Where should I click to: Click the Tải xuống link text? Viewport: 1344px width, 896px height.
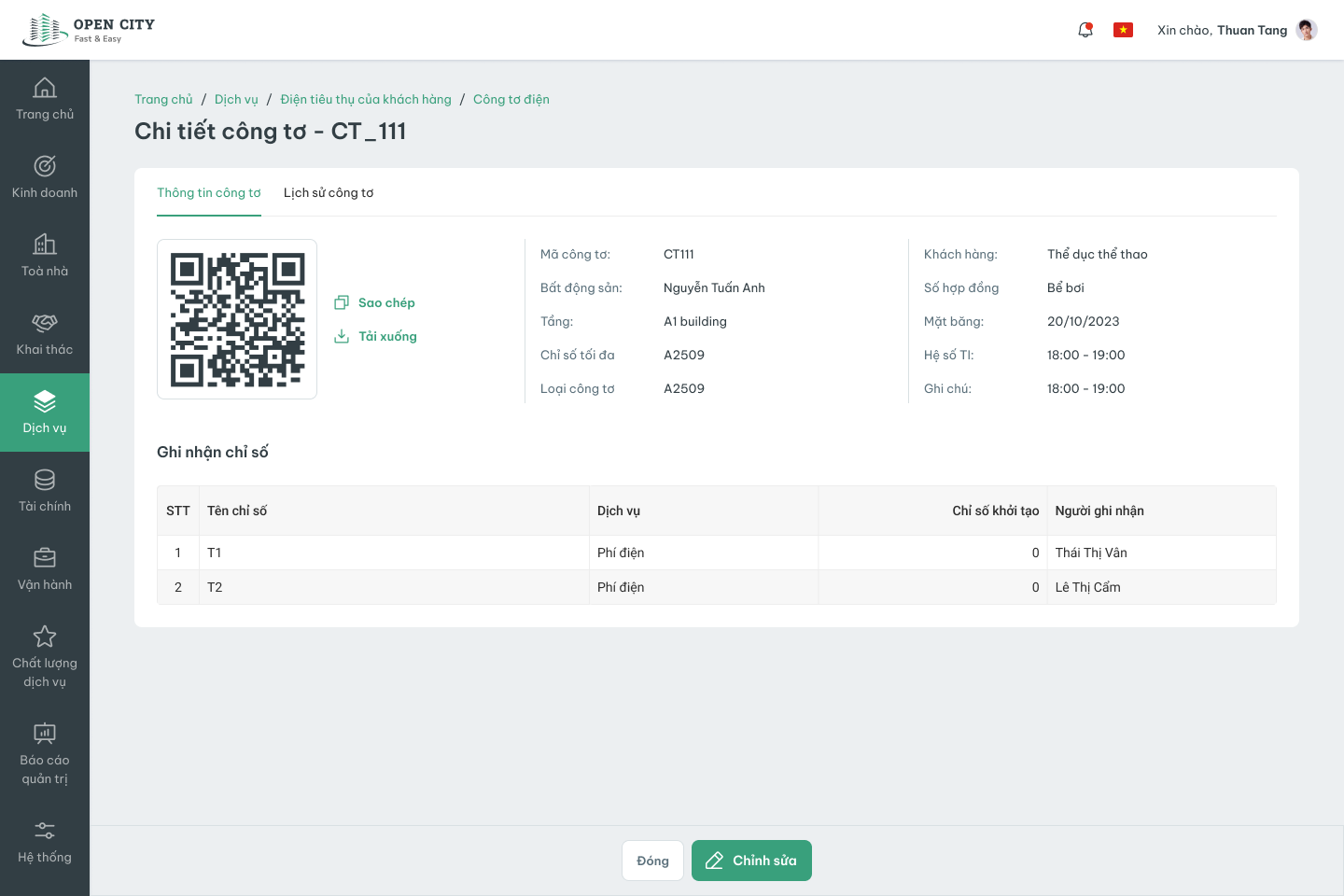tap(387, 336)
